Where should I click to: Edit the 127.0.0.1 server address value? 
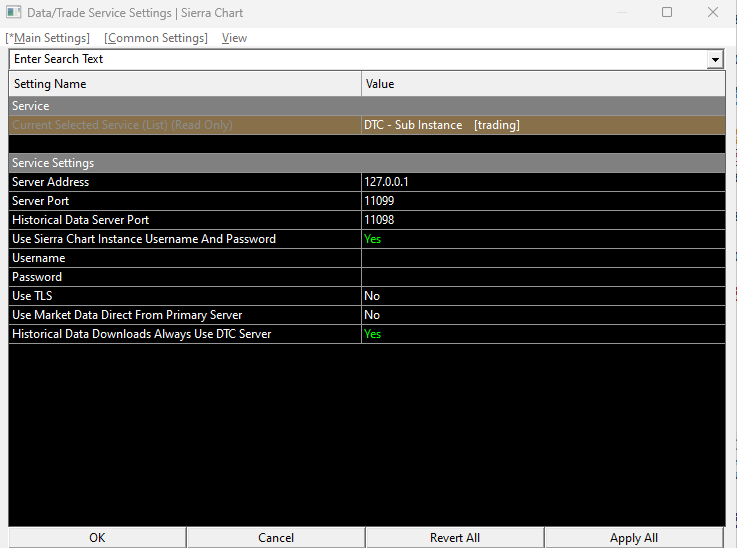tap(543, 182)
